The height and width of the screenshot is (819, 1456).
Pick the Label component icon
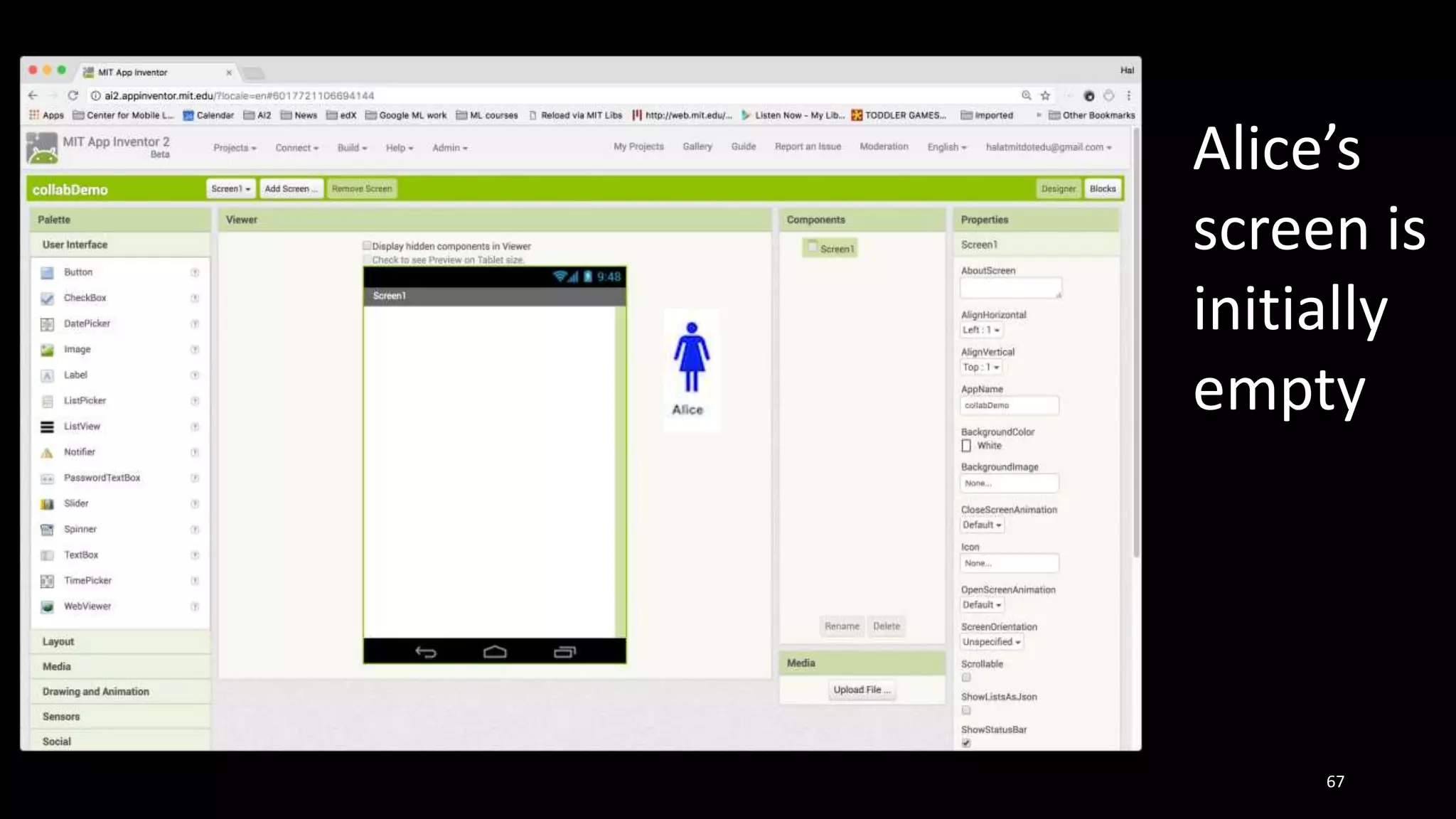coord(47,375)
